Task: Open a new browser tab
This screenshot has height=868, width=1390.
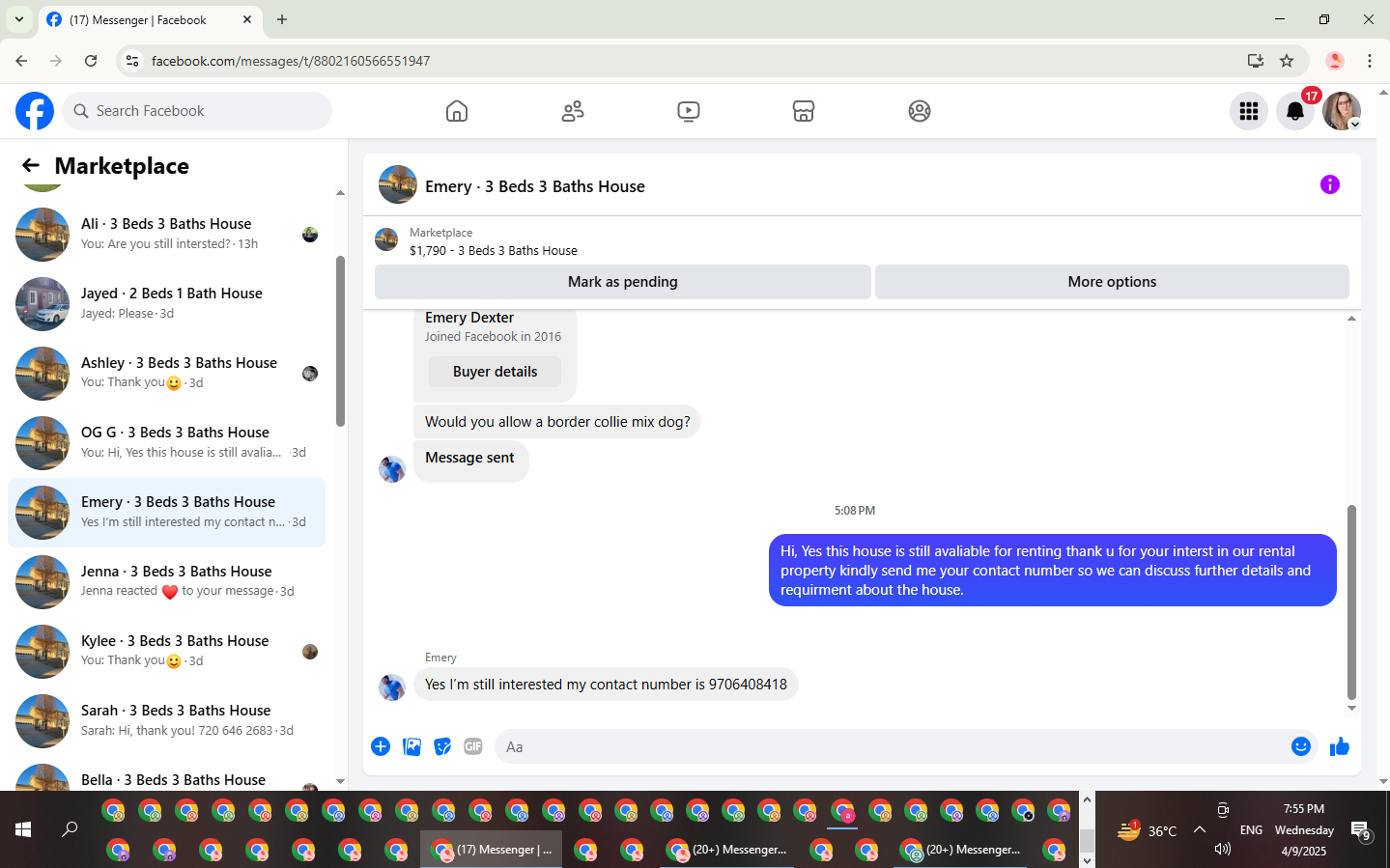Action: pos(282,19)
